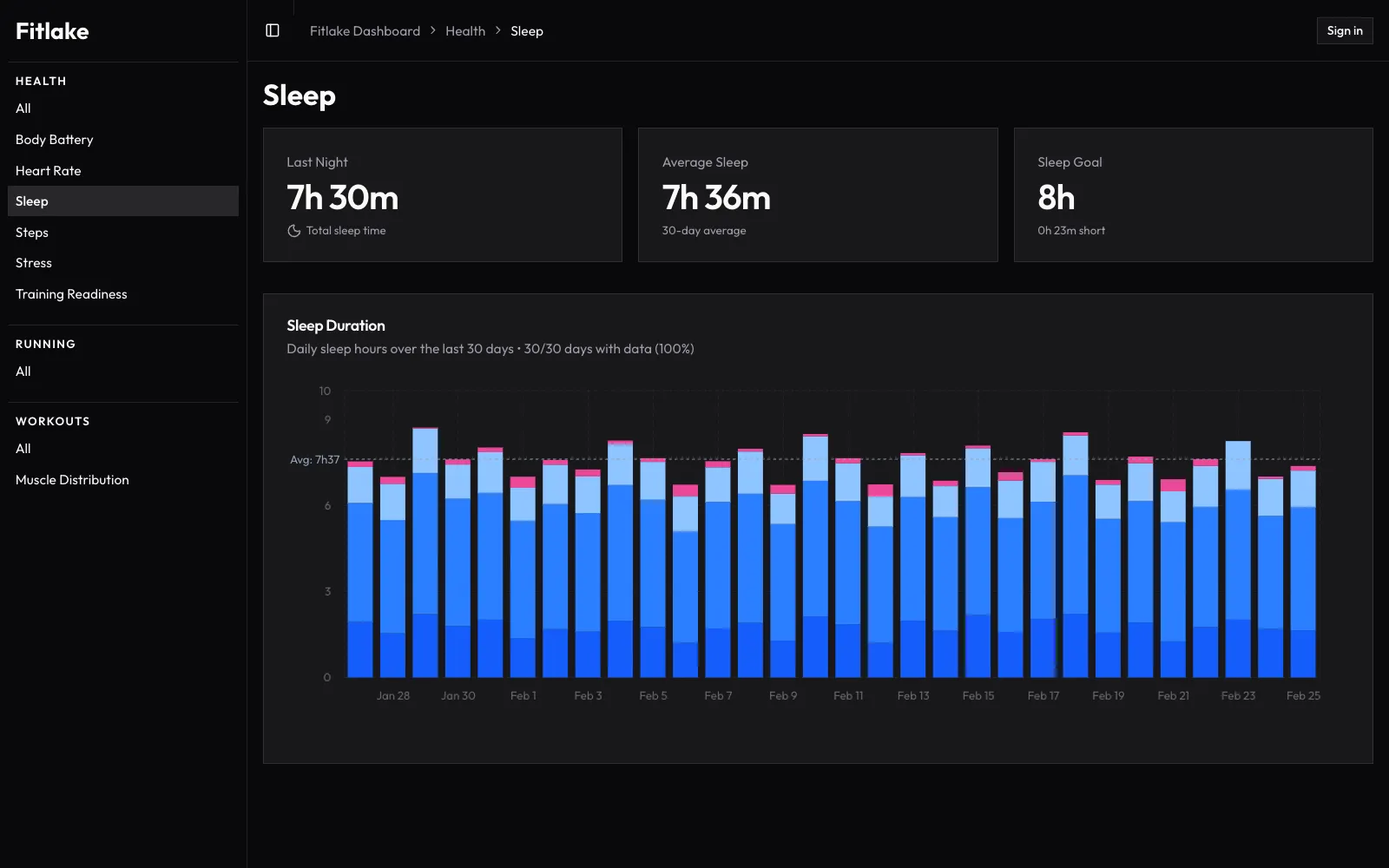Viewport: 1389px width, 868px height.
Task: Click the Avg: 7h37 chart label
Action: point(314,460)
